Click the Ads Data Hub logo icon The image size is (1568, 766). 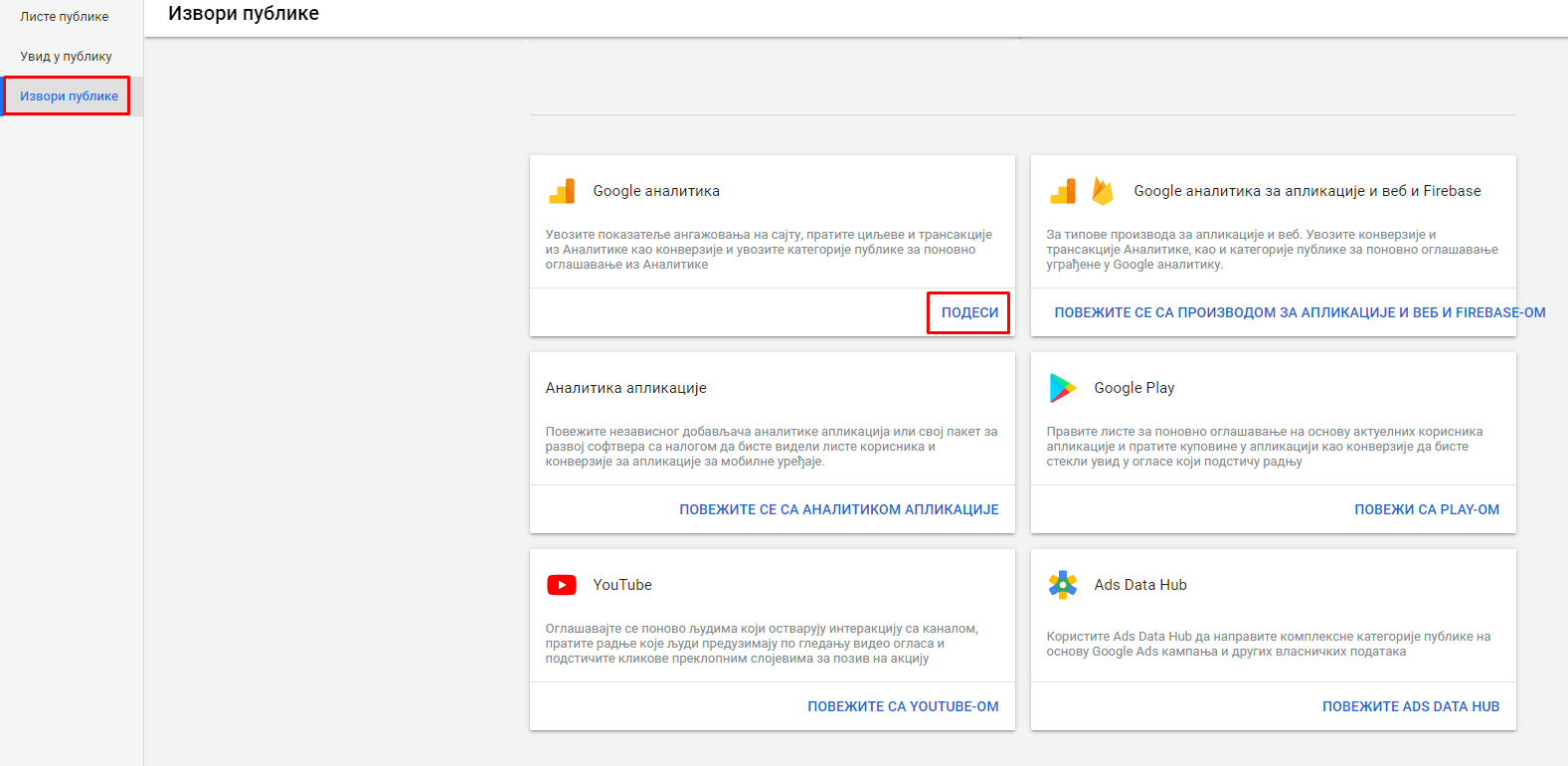(1063, 585)
